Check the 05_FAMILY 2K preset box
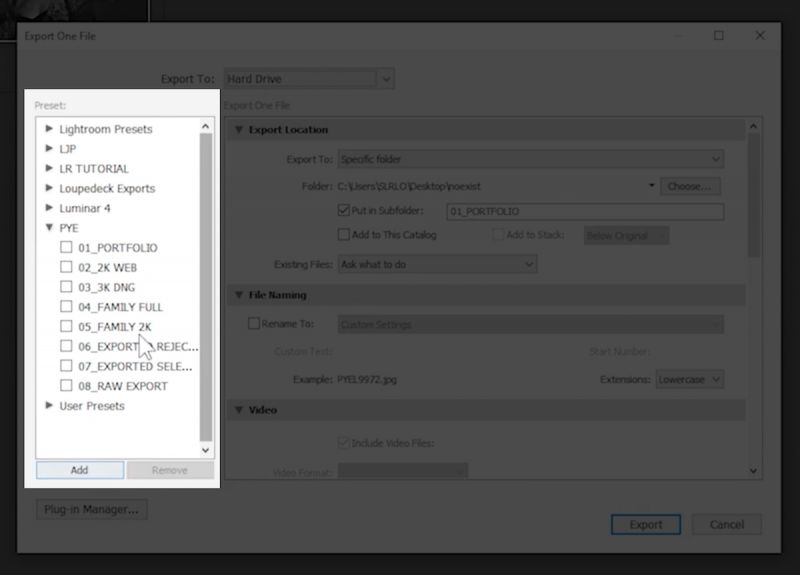The width and height of the screenshot is (800, 575). pyautogui.click(x=66, y=326)
